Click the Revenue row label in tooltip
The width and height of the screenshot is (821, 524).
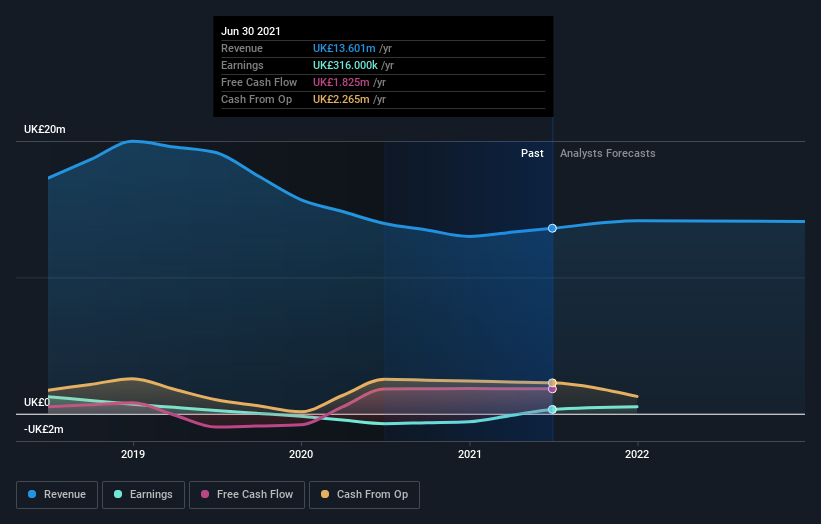pyautogui.click(x=242, y=48)
